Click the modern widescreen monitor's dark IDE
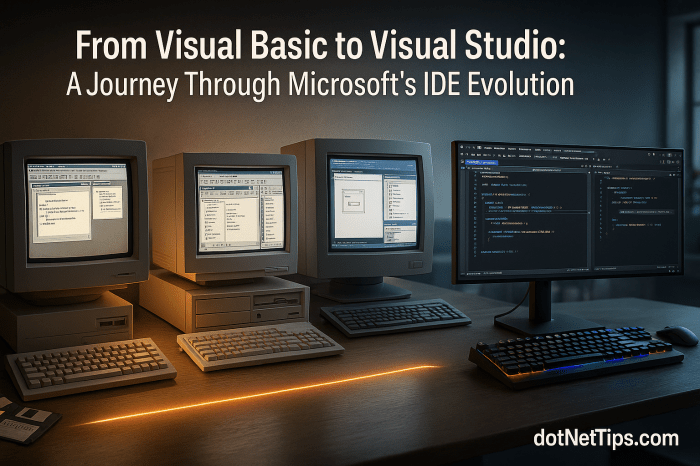This screenshot has width=700, height=466. click(x=568, y=210)
